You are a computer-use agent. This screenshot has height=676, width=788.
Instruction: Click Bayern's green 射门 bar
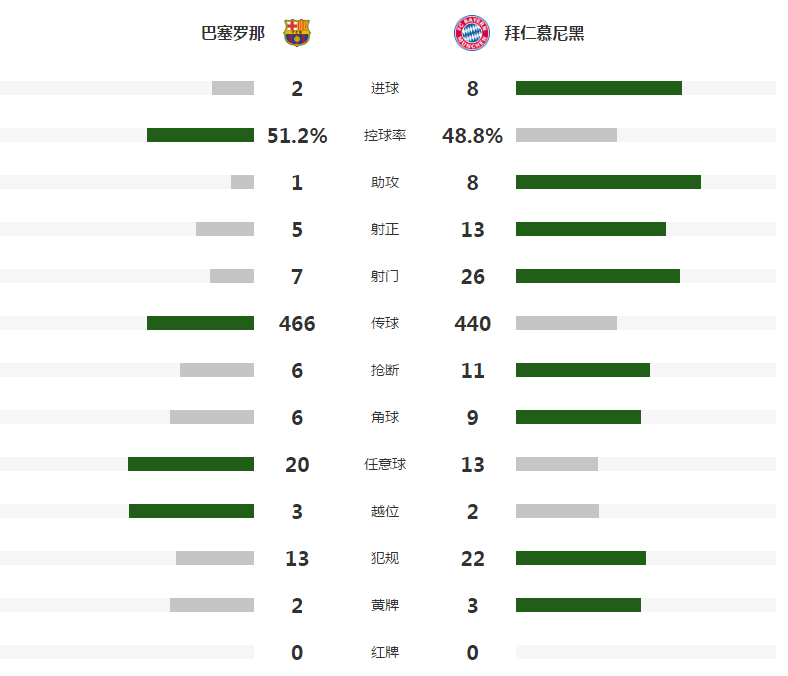click(x=597, y=276)
